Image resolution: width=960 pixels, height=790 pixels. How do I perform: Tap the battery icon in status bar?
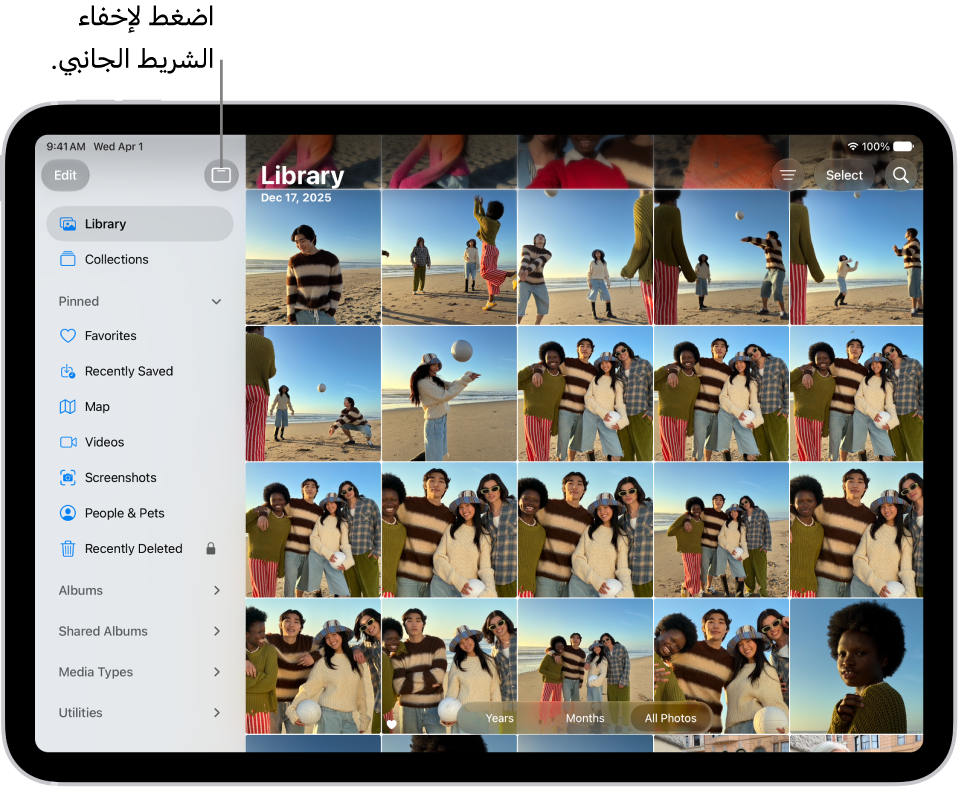point(904,146)
